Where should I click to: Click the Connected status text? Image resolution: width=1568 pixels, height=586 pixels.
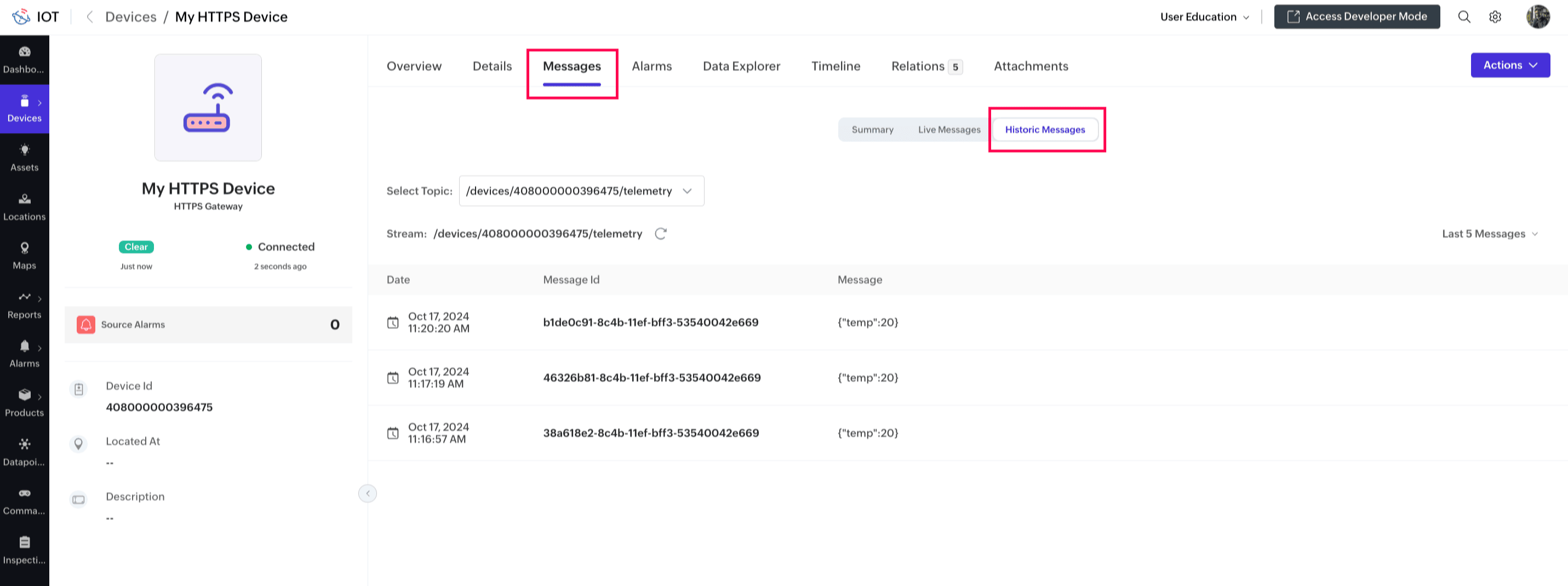[x=286, y=247]
